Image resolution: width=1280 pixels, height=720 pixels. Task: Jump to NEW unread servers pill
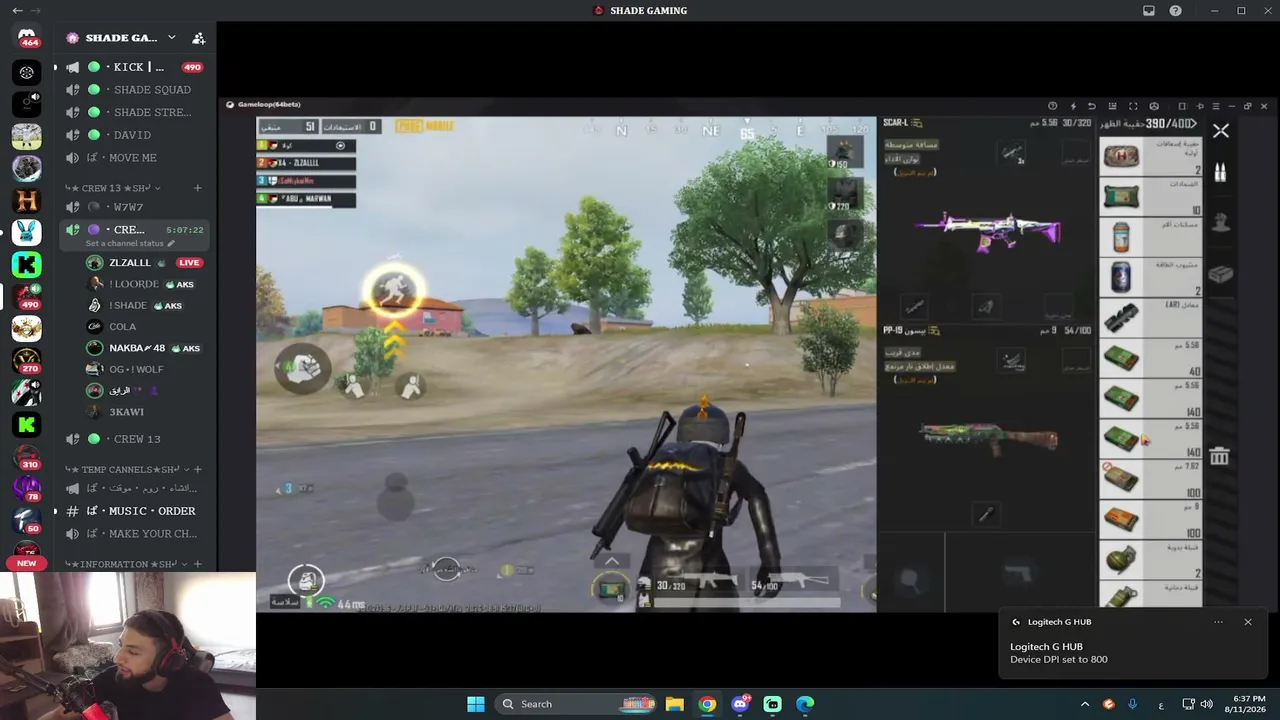click(x=27, y=563)
